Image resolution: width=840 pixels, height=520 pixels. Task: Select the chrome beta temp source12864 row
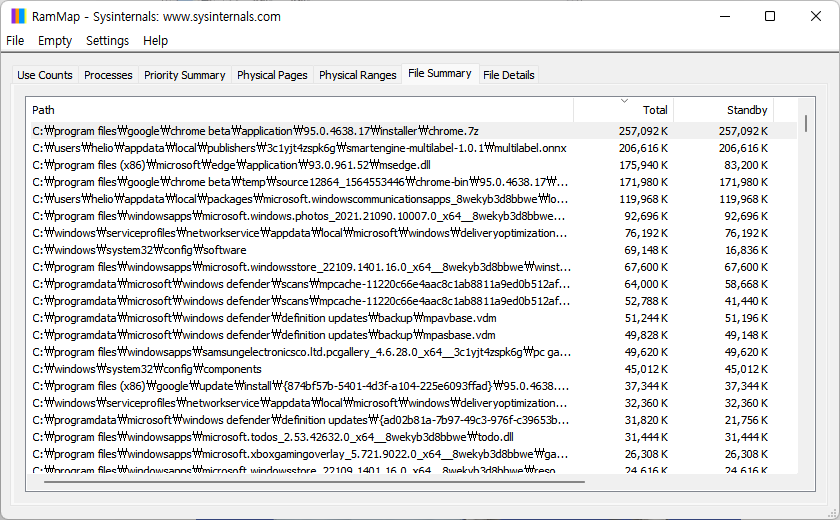tap(414, 182)
